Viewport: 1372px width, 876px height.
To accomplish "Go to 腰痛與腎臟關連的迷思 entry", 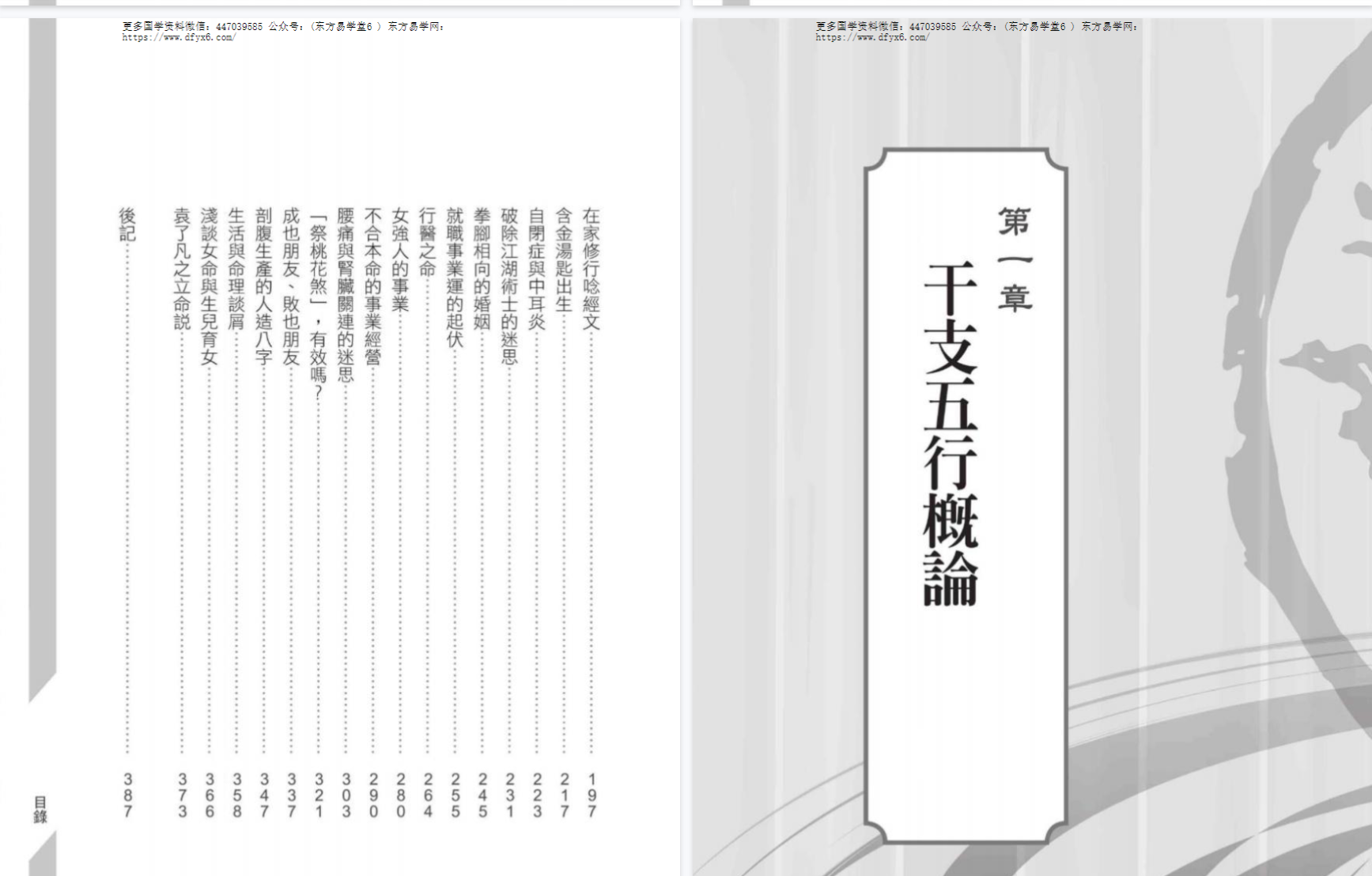I will pos(346,295).
